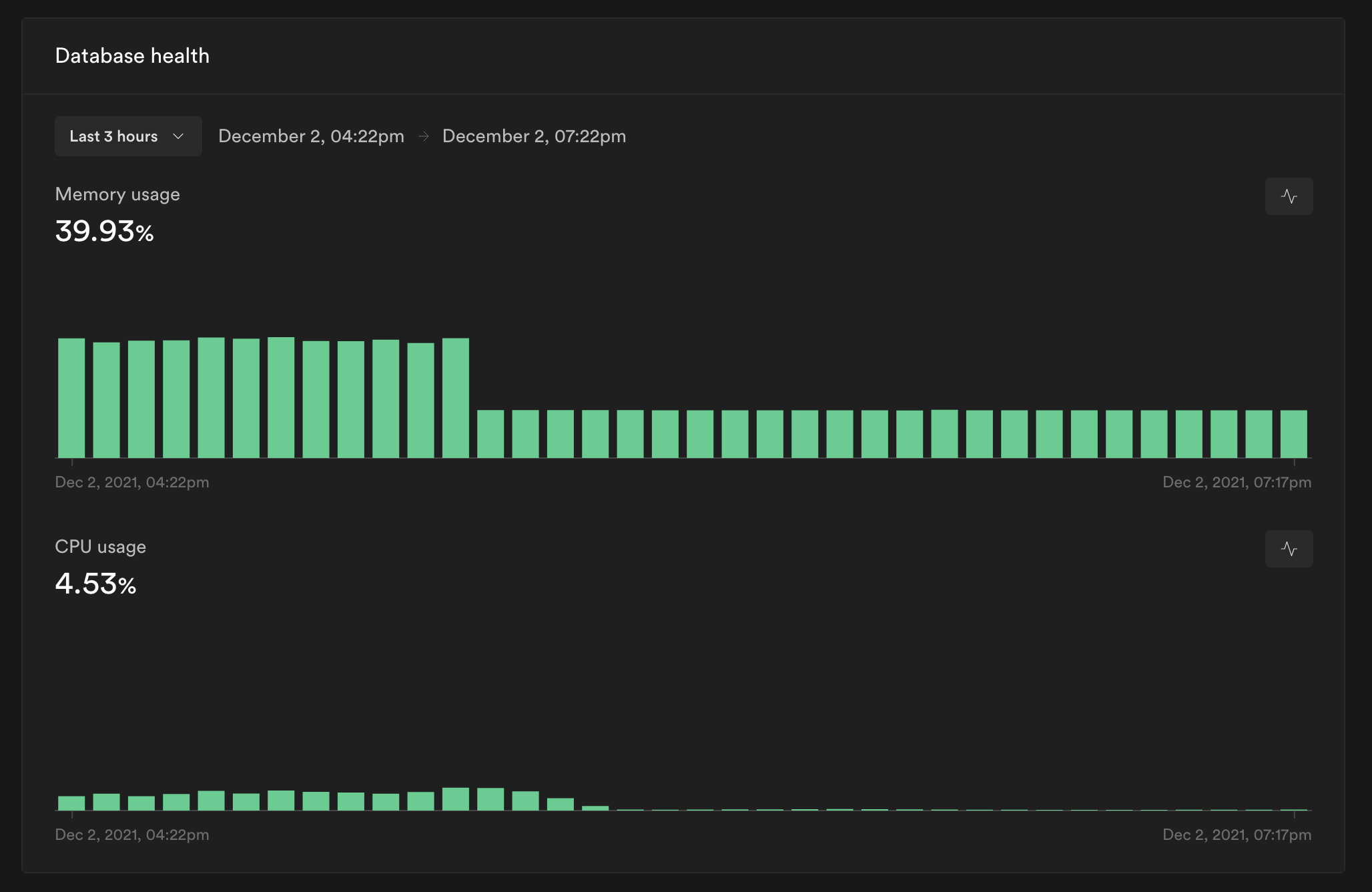
Task: Toggle the CPU usage chart type icon
Action: (1289, 549)
